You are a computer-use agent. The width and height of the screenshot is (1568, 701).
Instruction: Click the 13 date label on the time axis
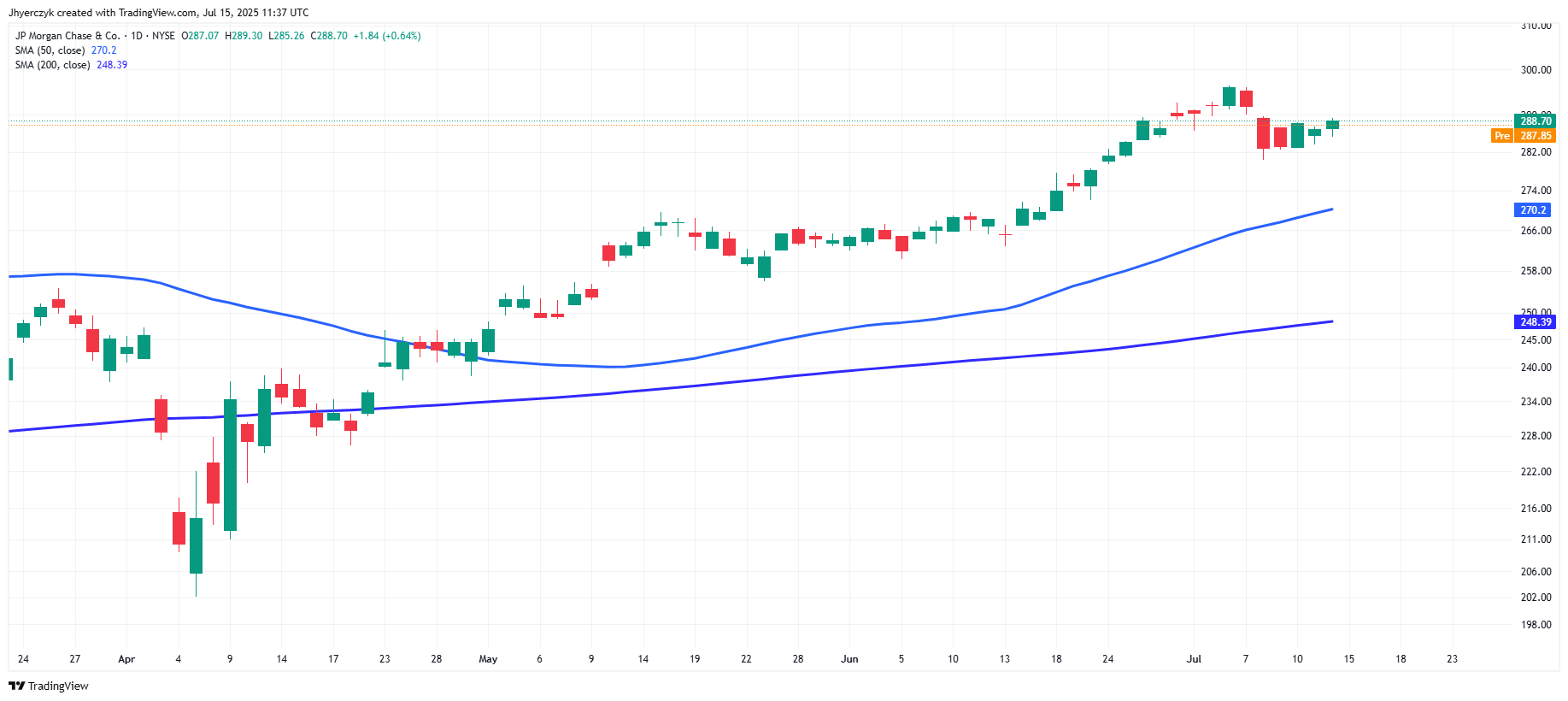[1005, 659]
